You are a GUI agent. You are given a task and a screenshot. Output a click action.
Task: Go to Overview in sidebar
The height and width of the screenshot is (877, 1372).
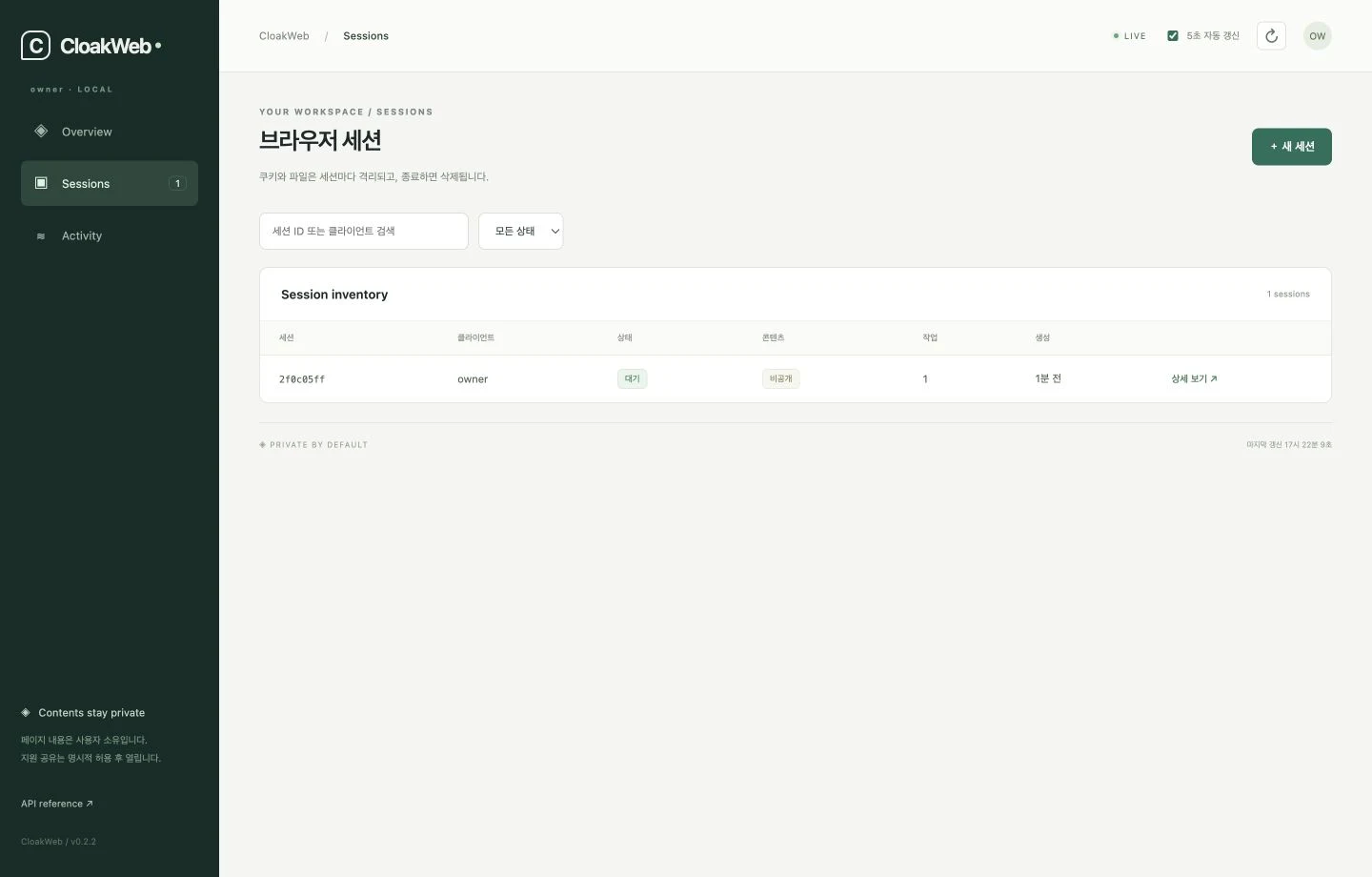[x=110, y=132]
